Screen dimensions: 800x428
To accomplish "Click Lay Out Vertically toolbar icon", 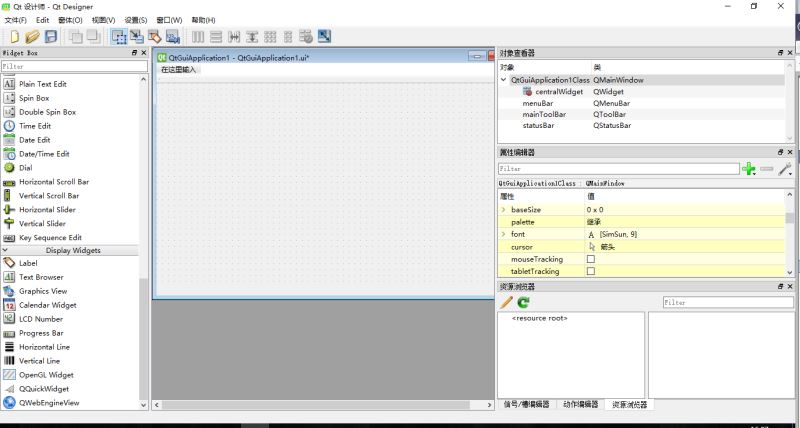I will click(216, 36).
